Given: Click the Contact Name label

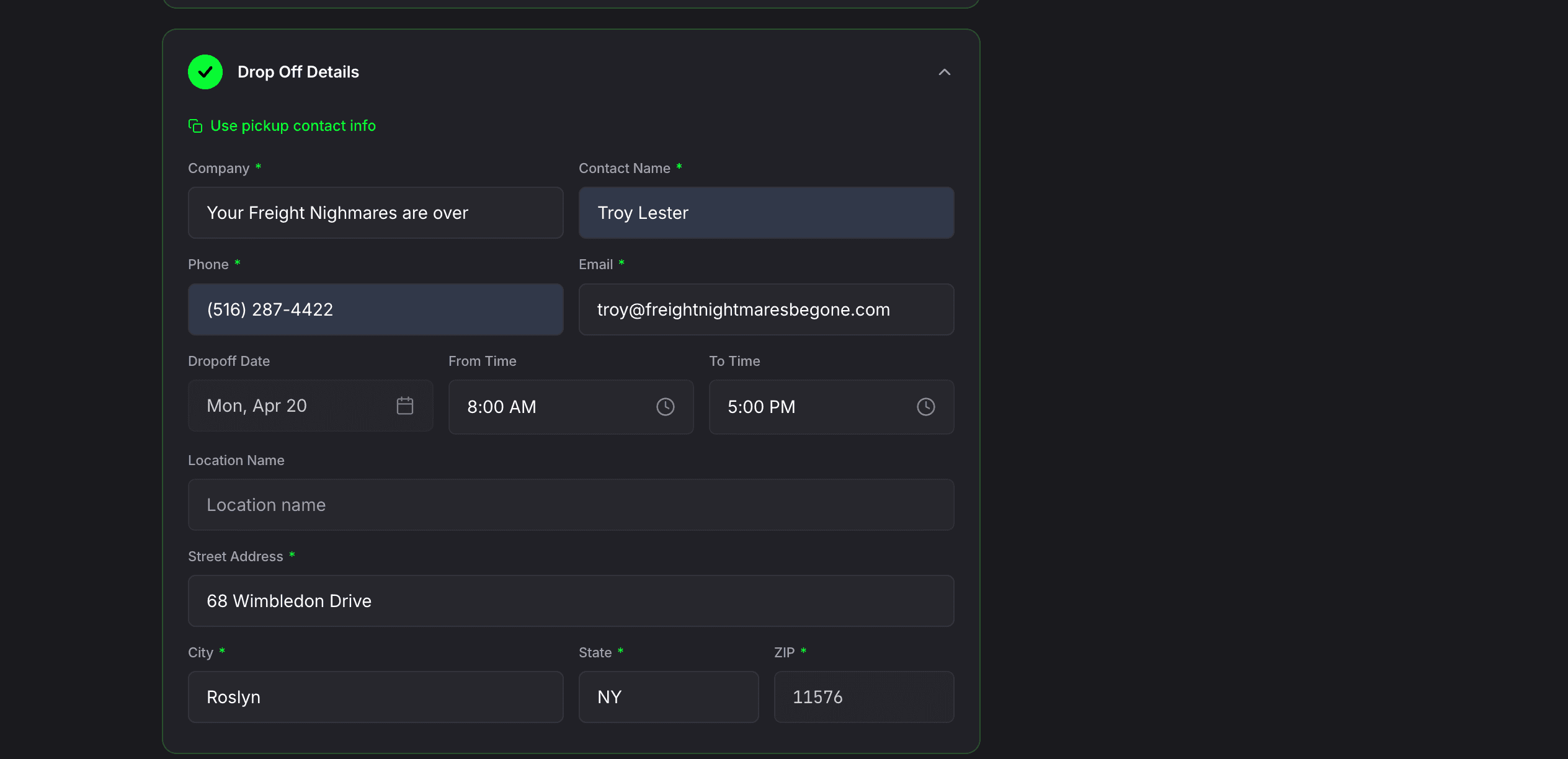Looking at the screenshot, I should (625, 168).
